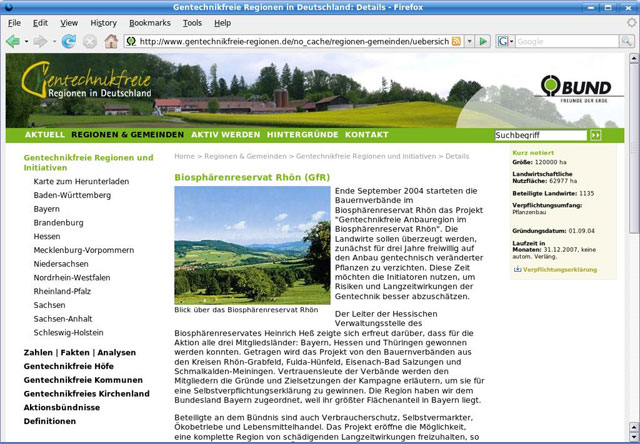The image size is (640, 444).
Task: Focus the Suchbegriff search field
Action: (x=540, y=135)
